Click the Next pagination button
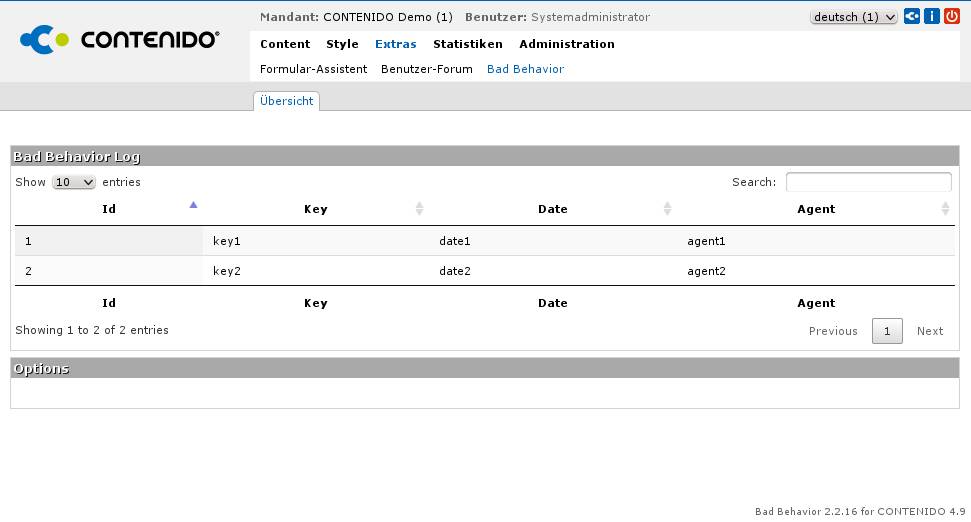 (929, 331)
